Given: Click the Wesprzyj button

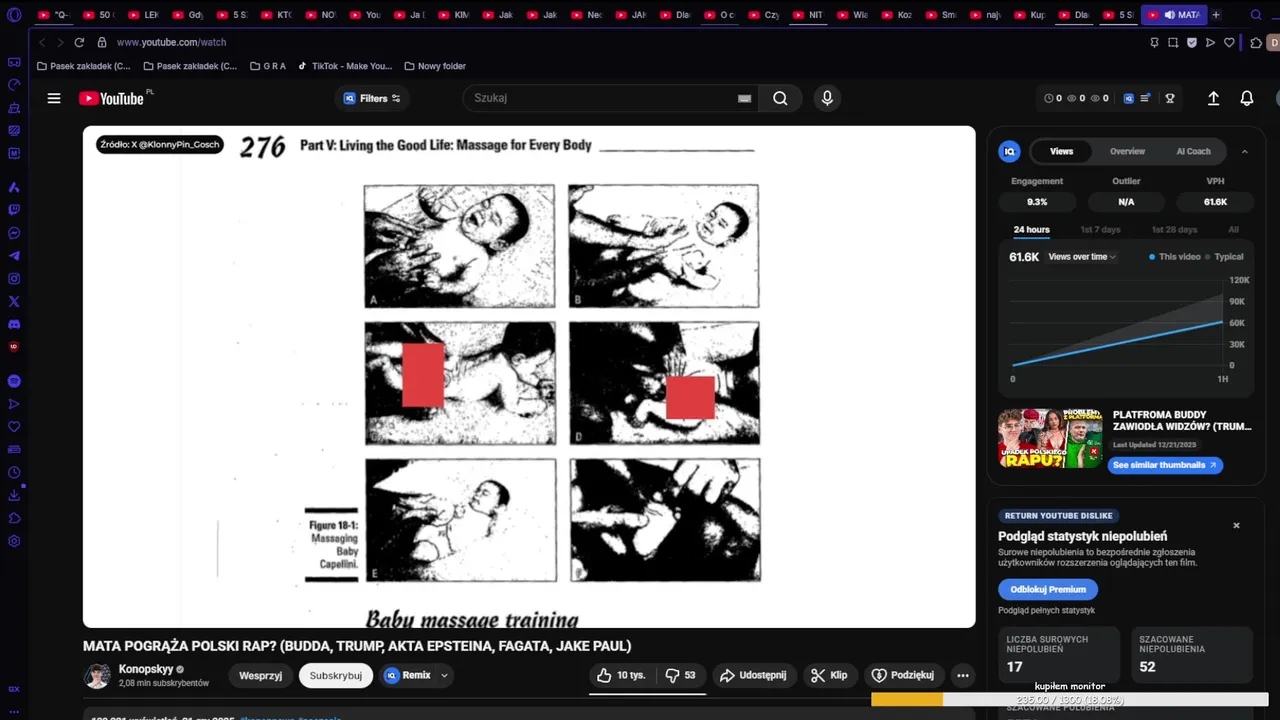Looking at the screenshot, I should click(260, 675).
